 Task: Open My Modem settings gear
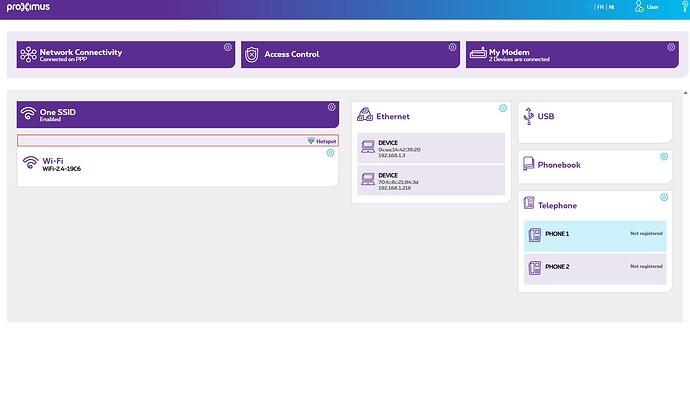tap(671, 47)
